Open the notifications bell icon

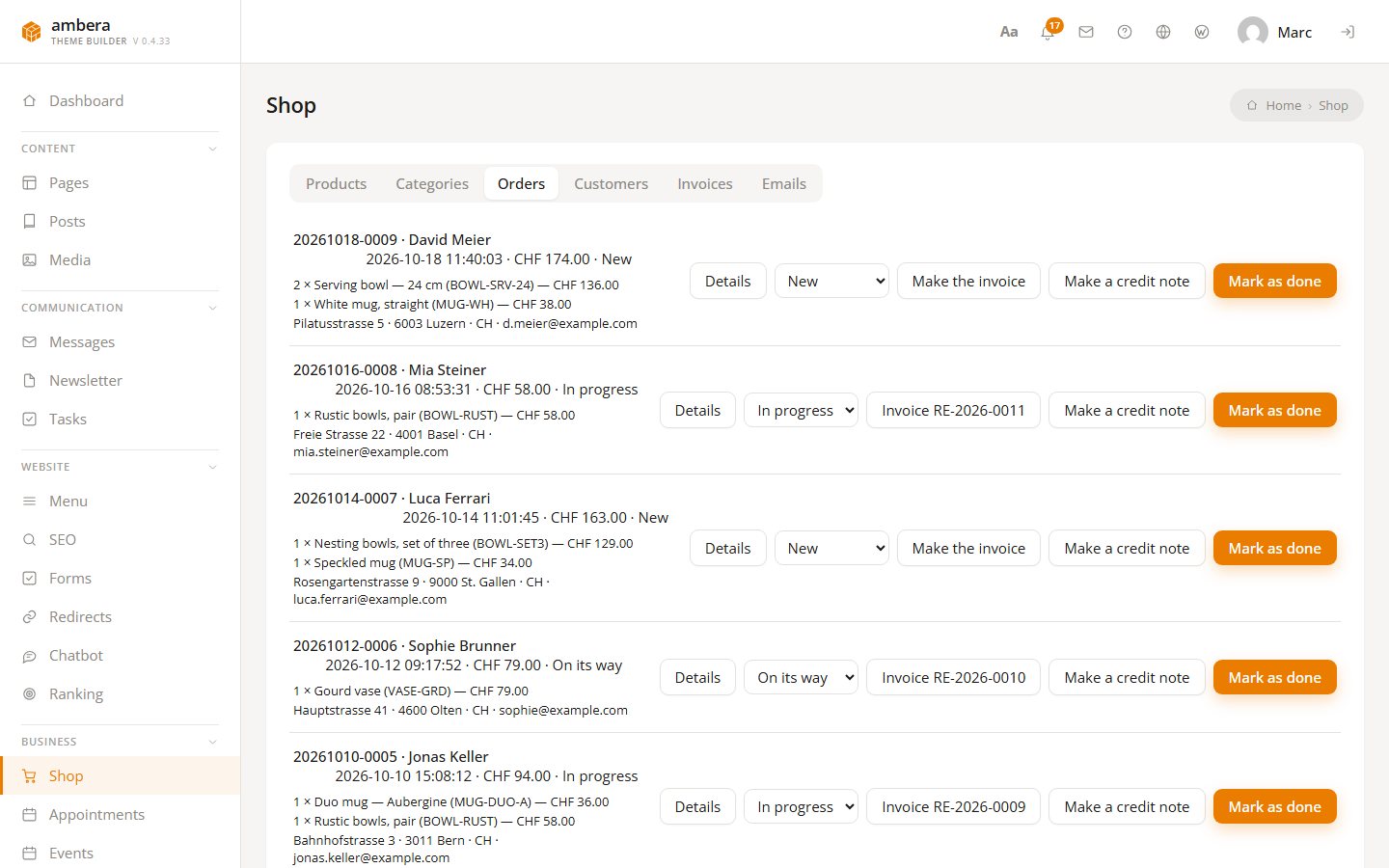[1048, 32]
